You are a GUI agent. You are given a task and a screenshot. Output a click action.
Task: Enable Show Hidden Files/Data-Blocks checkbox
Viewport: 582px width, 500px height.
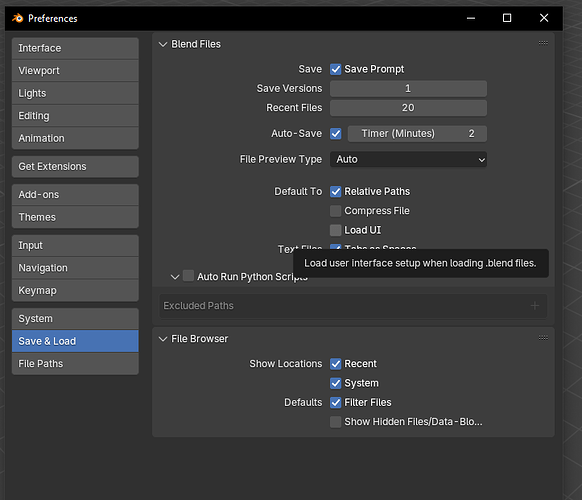tap(336, 422)
